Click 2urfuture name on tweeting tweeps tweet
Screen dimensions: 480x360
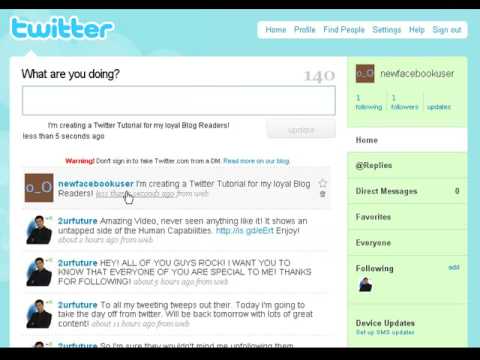click(x=77, y=305)
